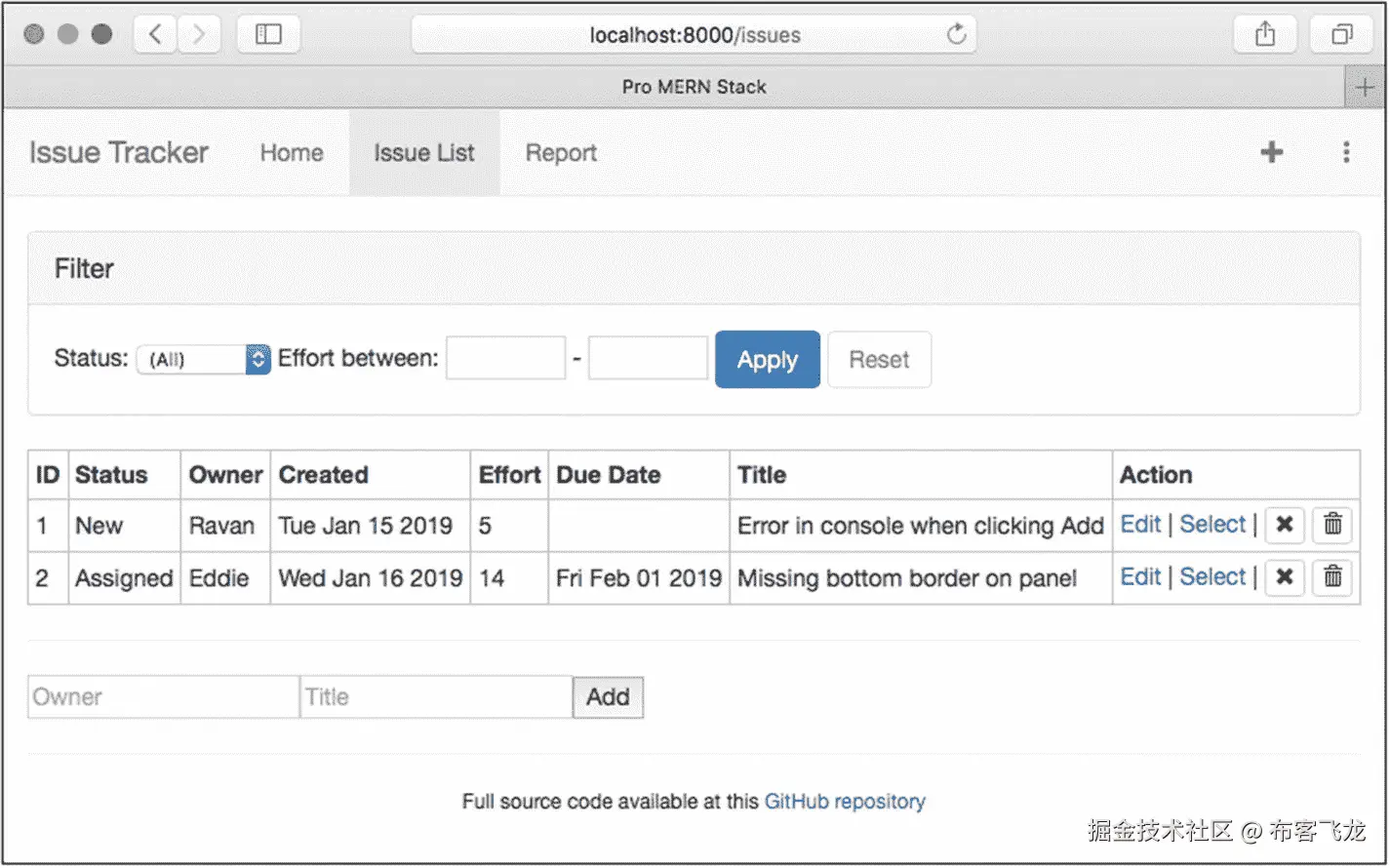The width and height of the screenshot is (1390, 868).
Task: Open the GitHub repository link
Action: [845, 802]
